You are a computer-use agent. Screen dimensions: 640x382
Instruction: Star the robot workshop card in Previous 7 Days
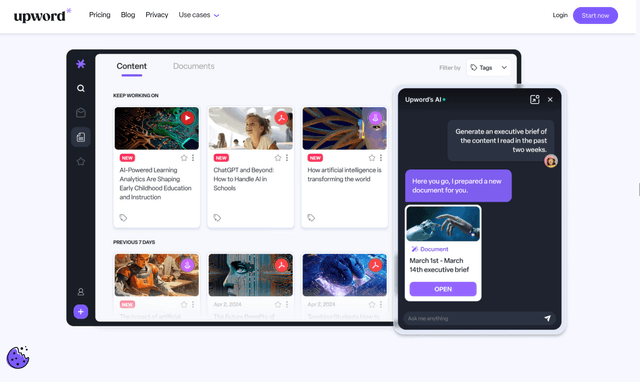(x=184, y=304)
